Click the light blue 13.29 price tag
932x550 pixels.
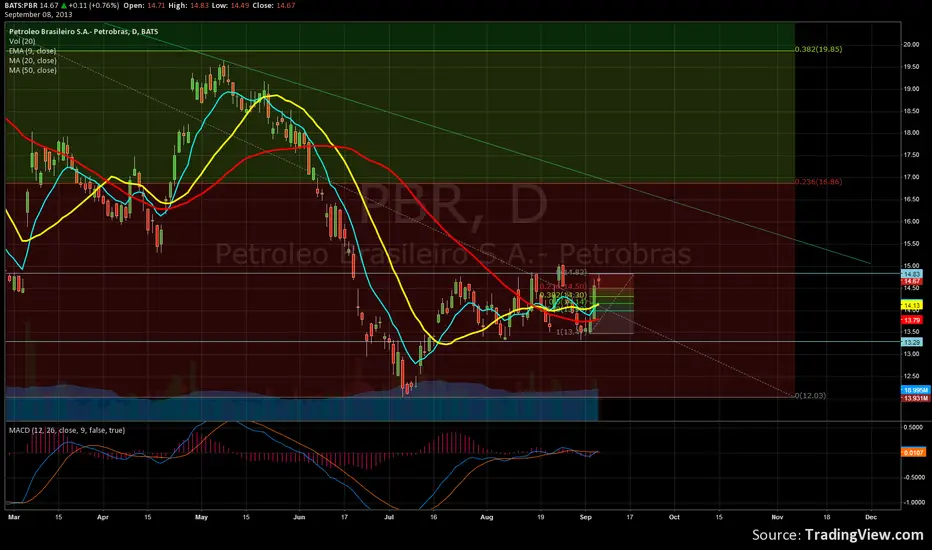pyautogui.click(x=911, y=342)
